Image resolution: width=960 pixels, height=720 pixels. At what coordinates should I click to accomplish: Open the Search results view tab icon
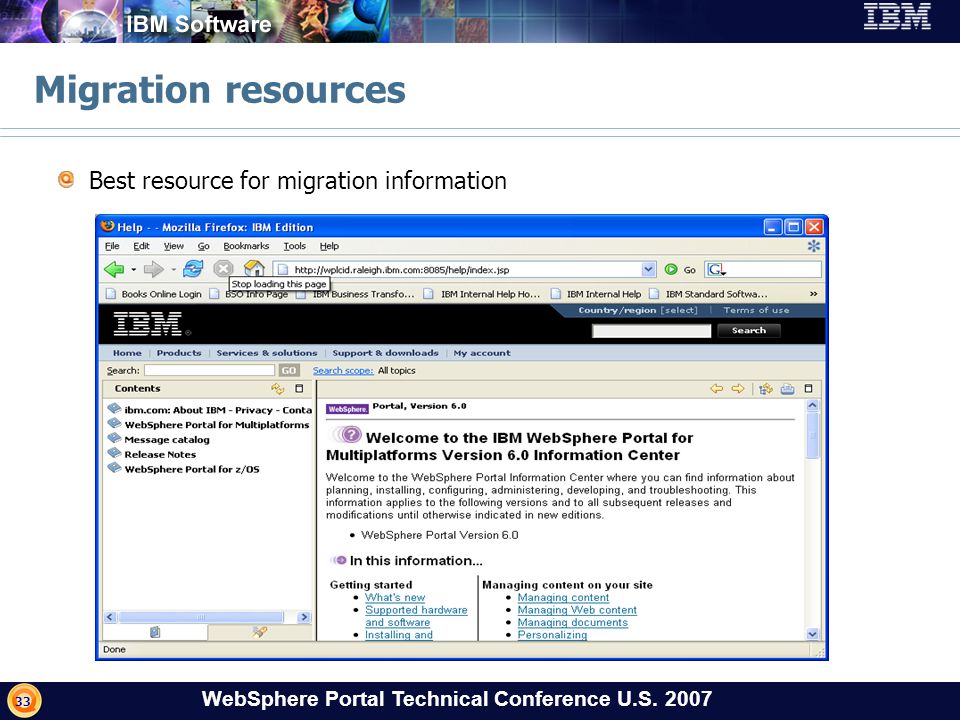260,632
